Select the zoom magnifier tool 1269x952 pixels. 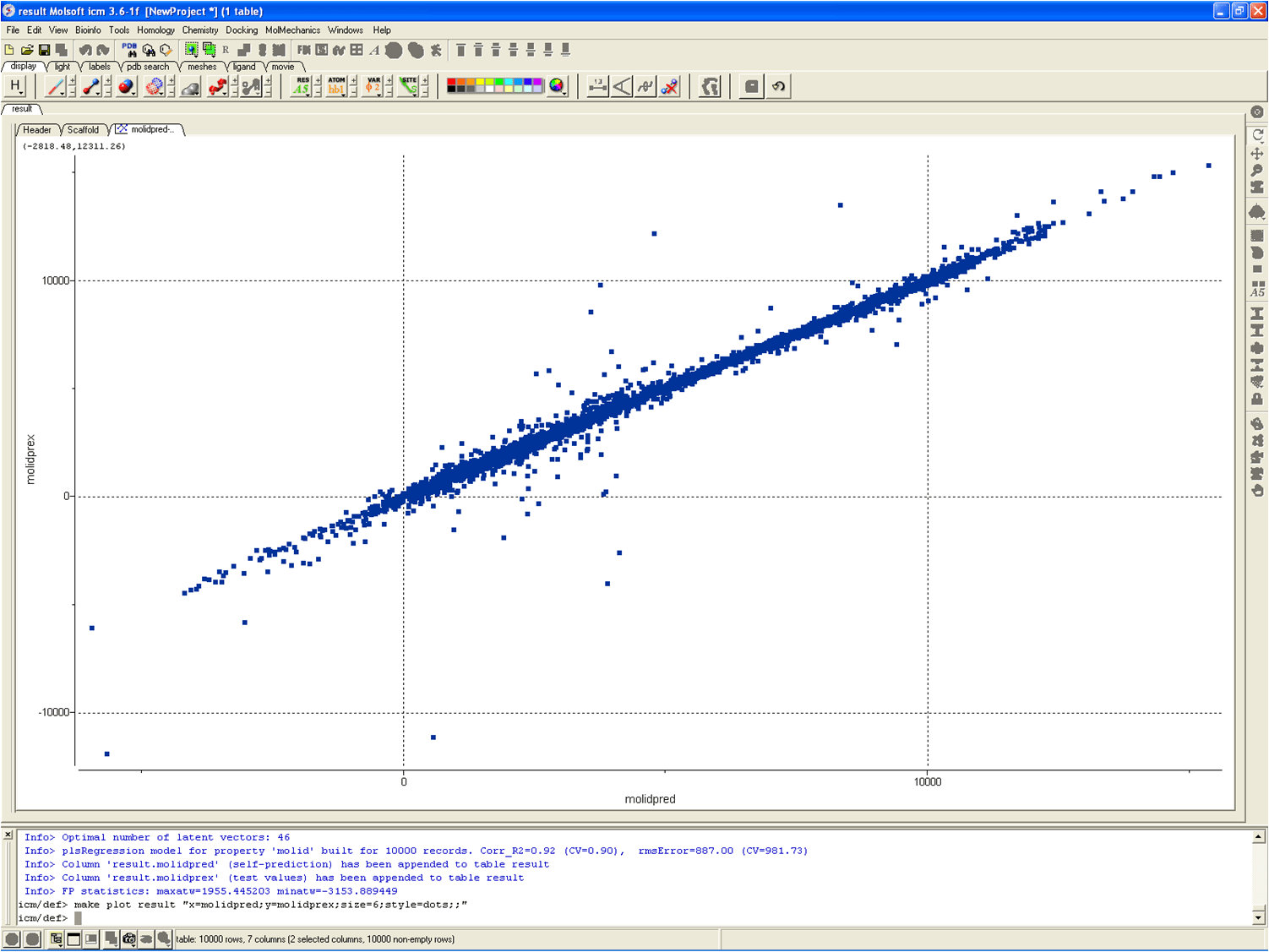1257,170
